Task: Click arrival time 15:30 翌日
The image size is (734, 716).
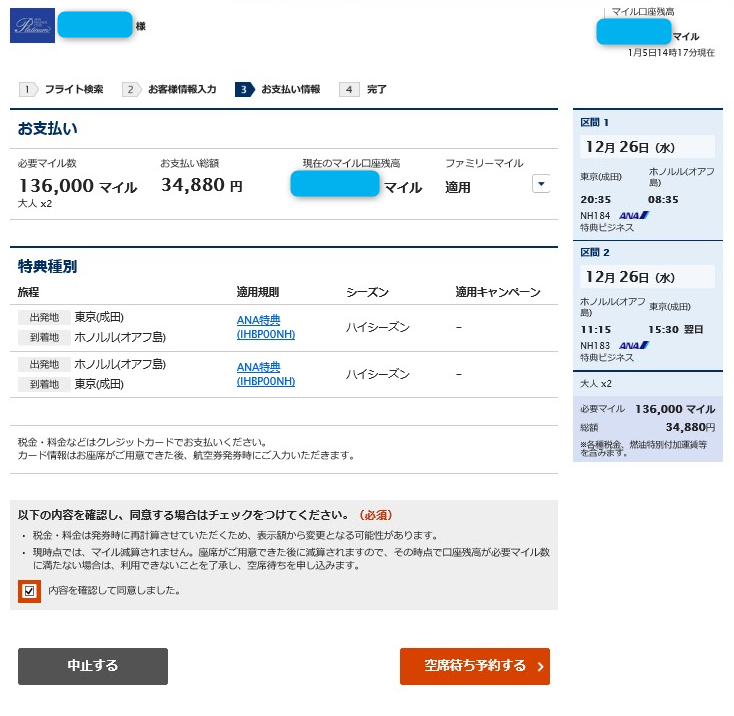Action: pyautogui.click(x=675, y=329)
